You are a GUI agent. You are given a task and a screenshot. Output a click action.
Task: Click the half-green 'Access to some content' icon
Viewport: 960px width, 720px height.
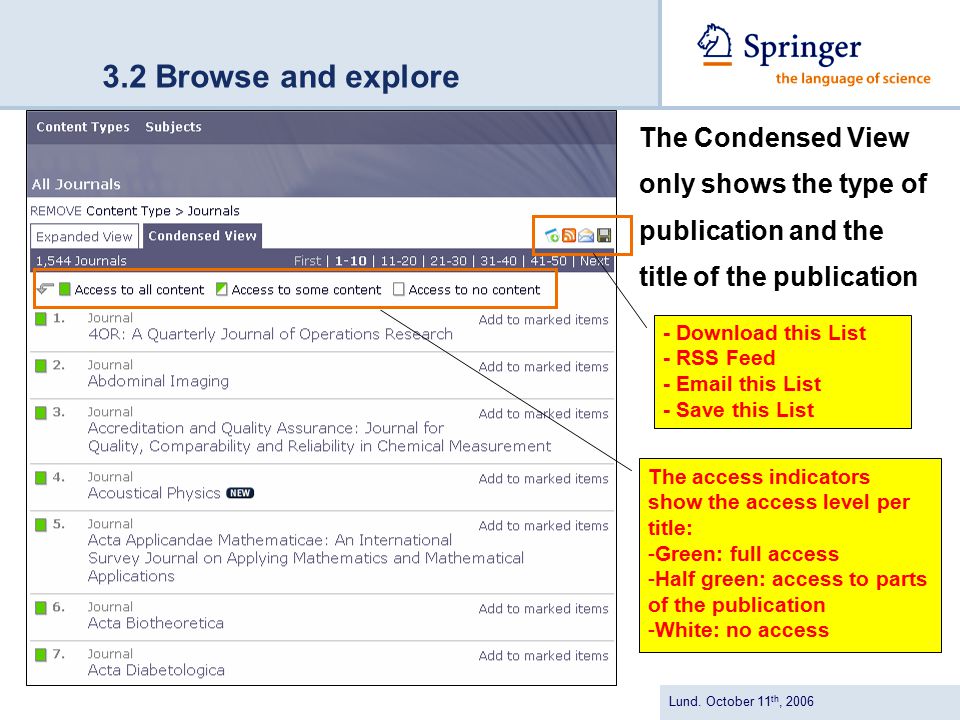[222, 289]
